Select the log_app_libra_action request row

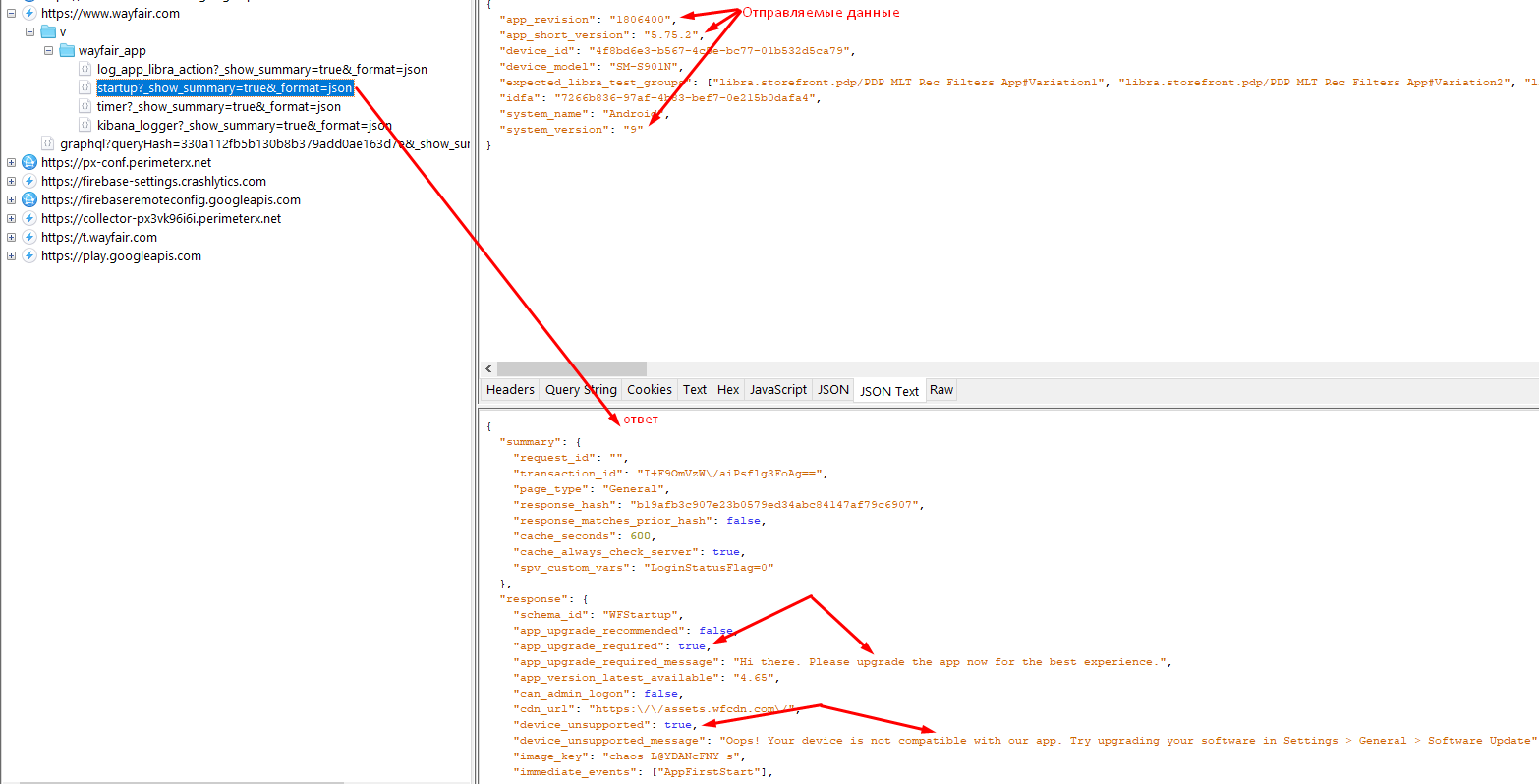click(262, 70)
